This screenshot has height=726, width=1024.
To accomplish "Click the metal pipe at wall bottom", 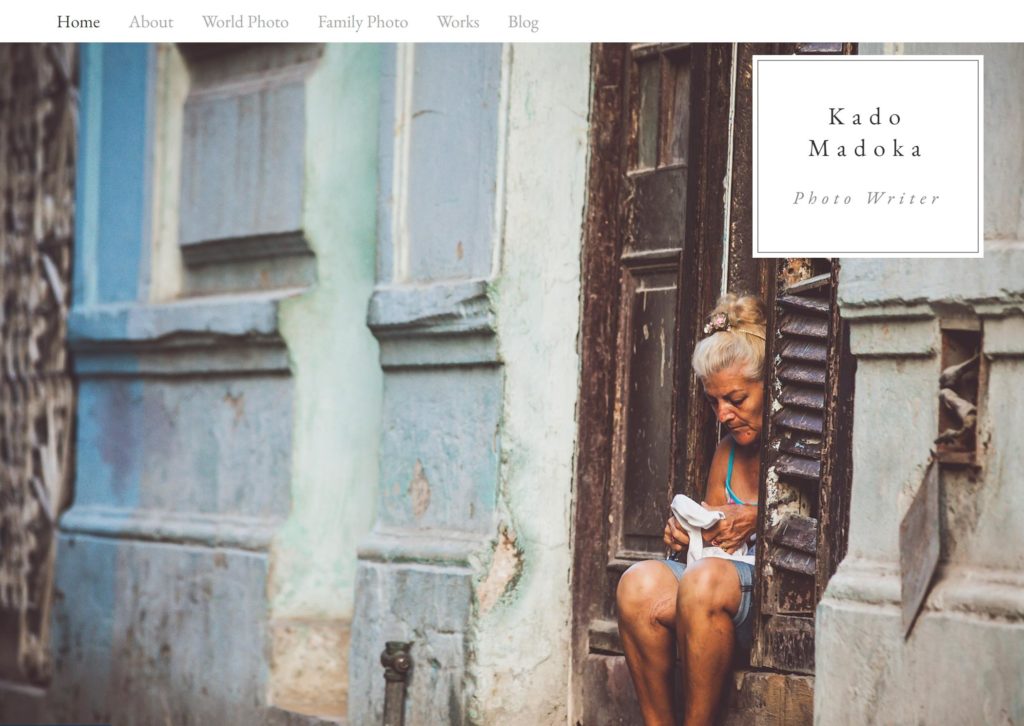I will pyautogui.click(x=396, y=683).
